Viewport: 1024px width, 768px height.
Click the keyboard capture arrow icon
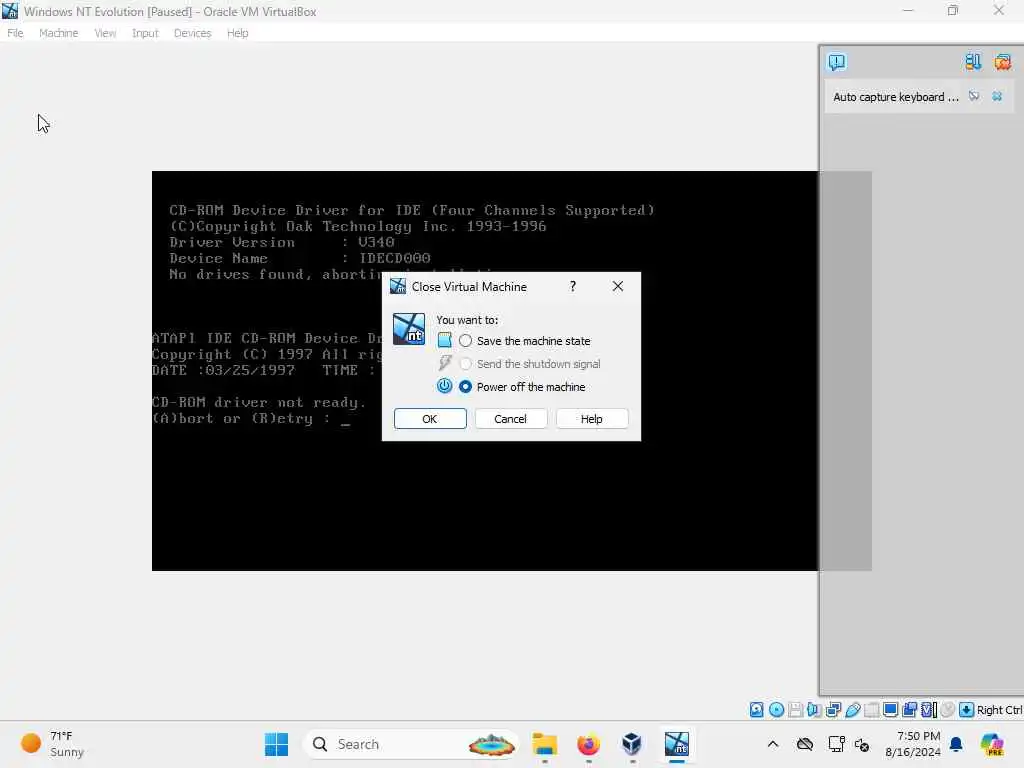pyautogui.click(x=967, y=710)
